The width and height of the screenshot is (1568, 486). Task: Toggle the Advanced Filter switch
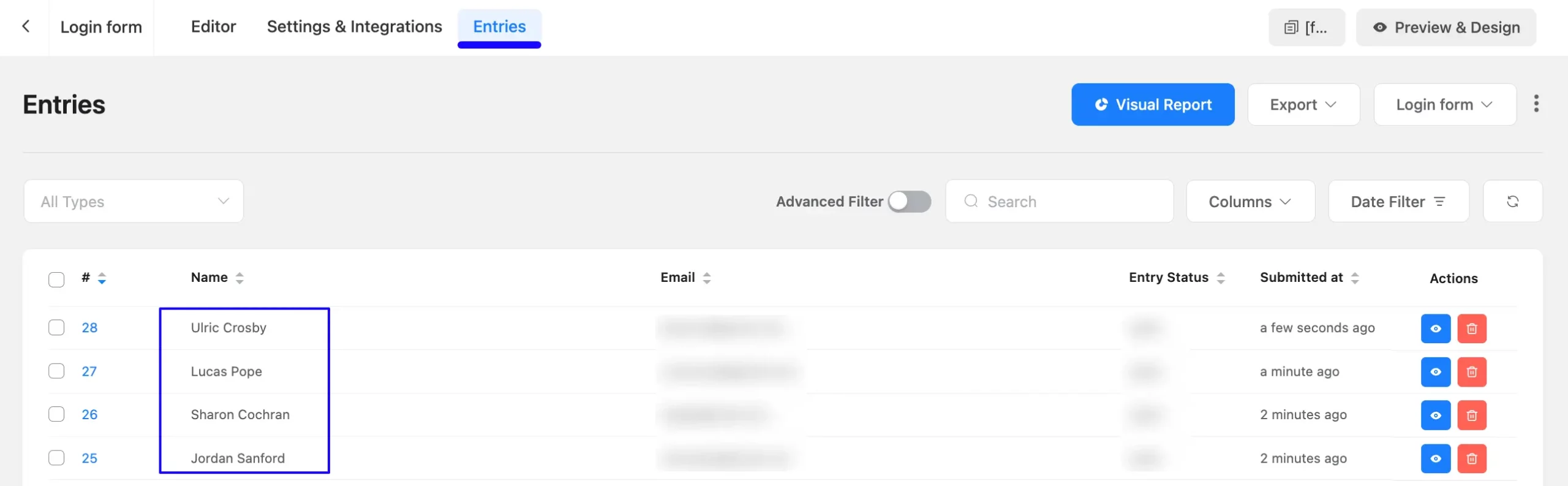click(910, 202)
